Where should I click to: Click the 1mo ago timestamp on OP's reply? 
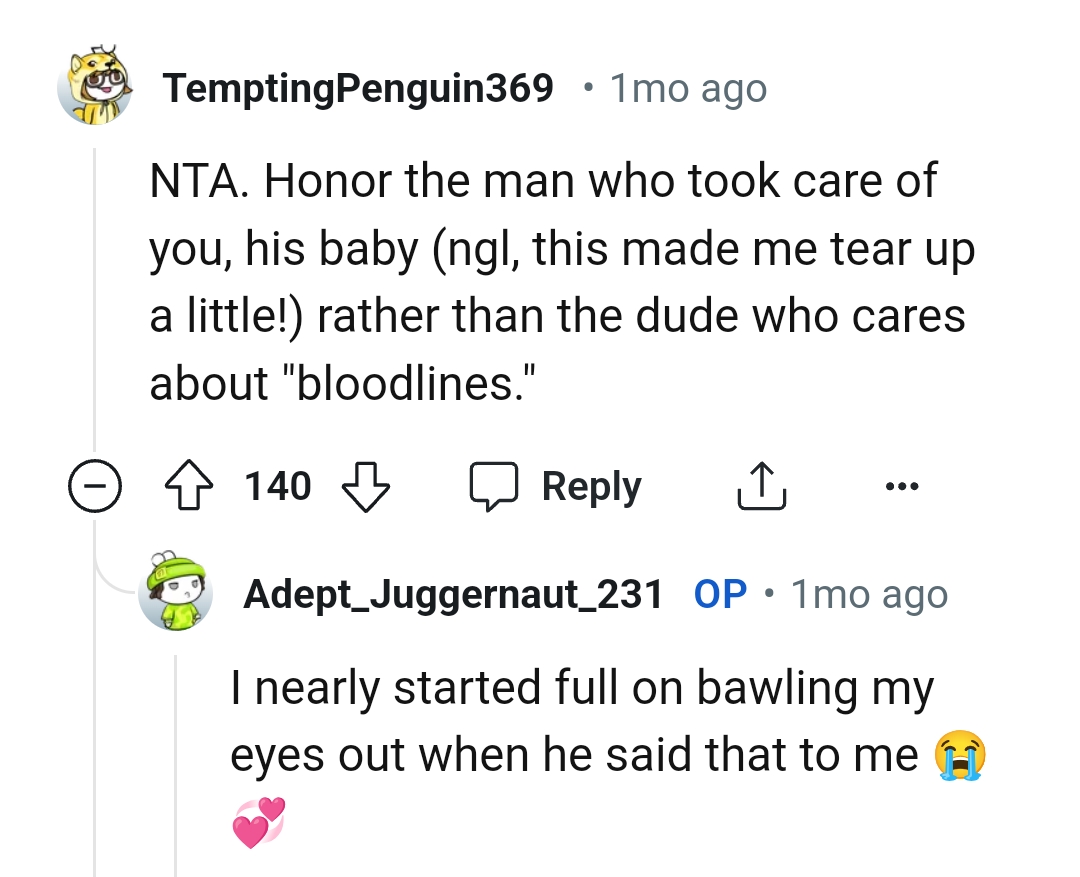(869, 593)
